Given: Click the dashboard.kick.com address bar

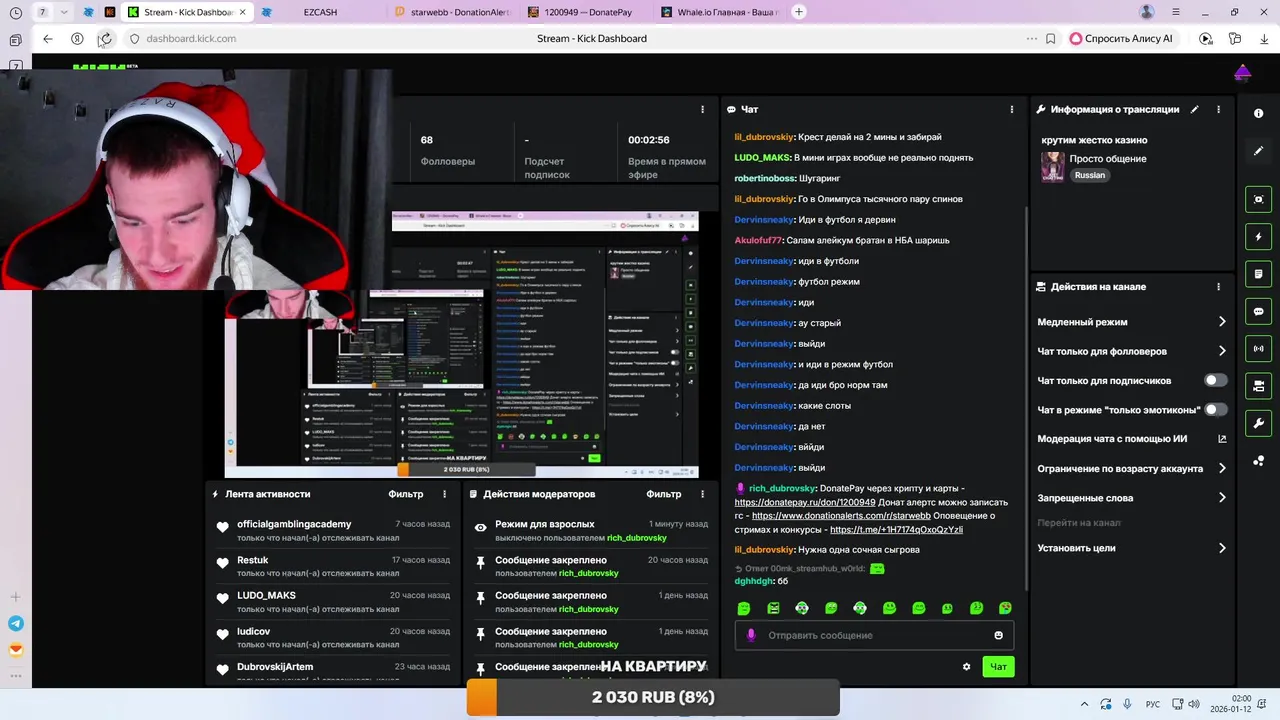Looking at the screenshot, I should pos(191,38).
